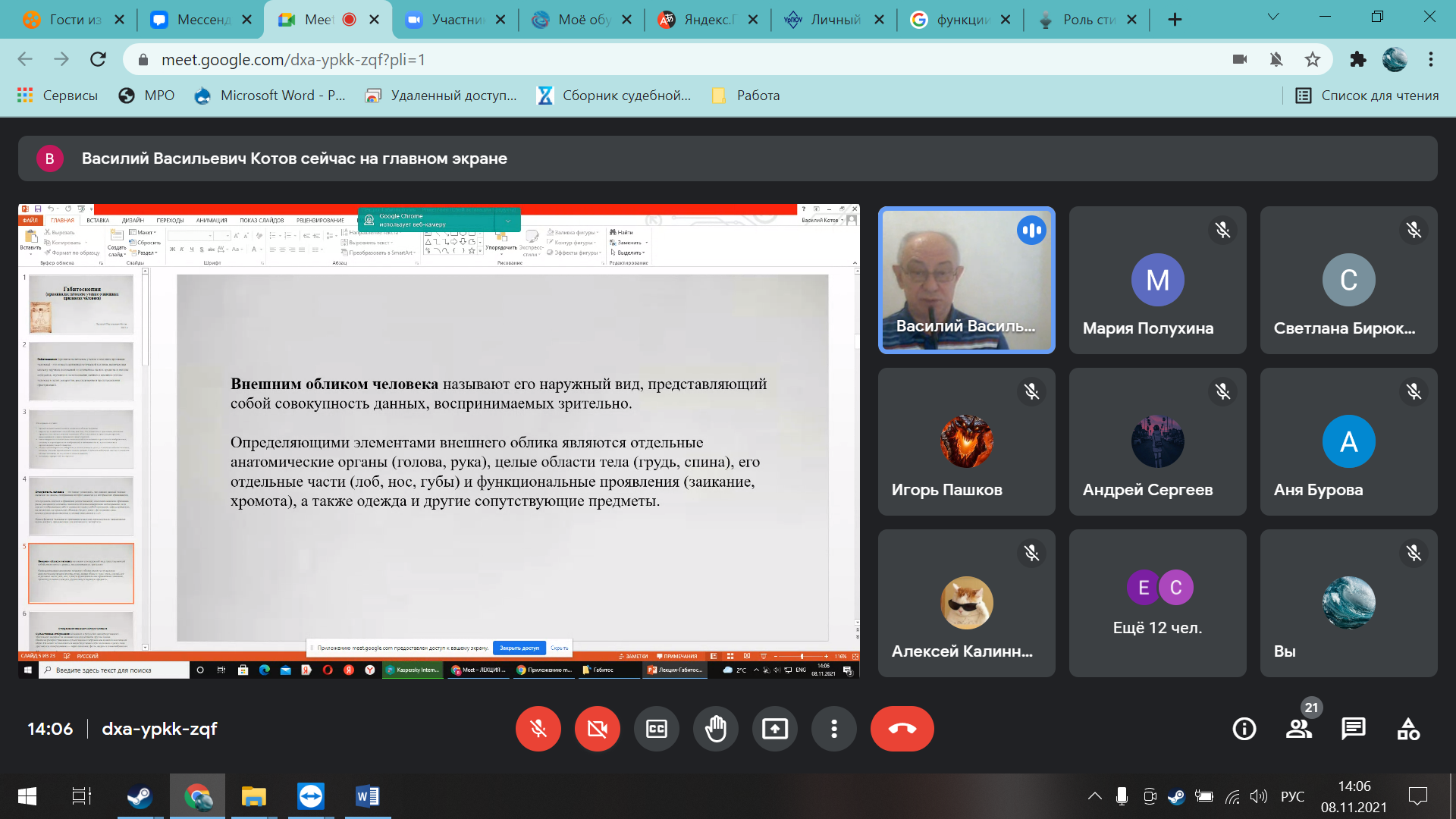Open the Удаленный доступ bookmark

(441, 96)
